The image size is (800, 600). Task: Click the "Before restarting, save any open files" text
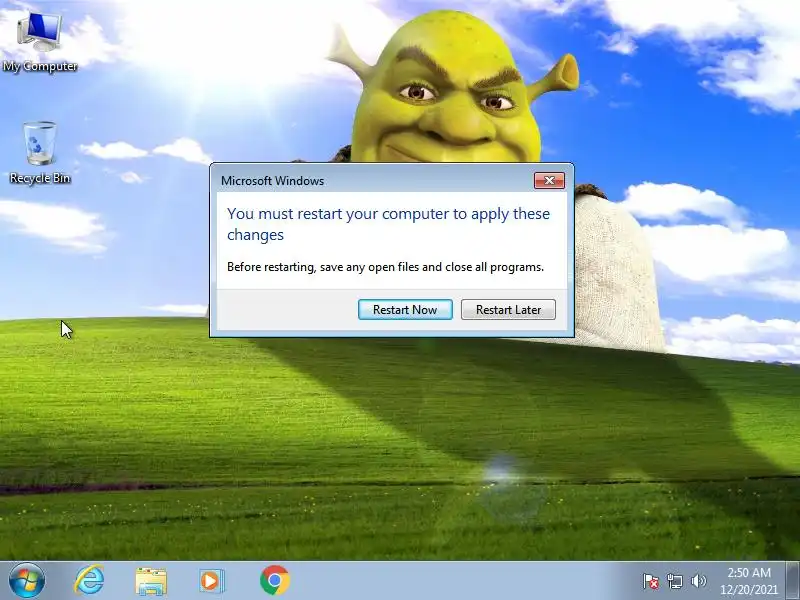pyautogui.click(x=385, y=267)
